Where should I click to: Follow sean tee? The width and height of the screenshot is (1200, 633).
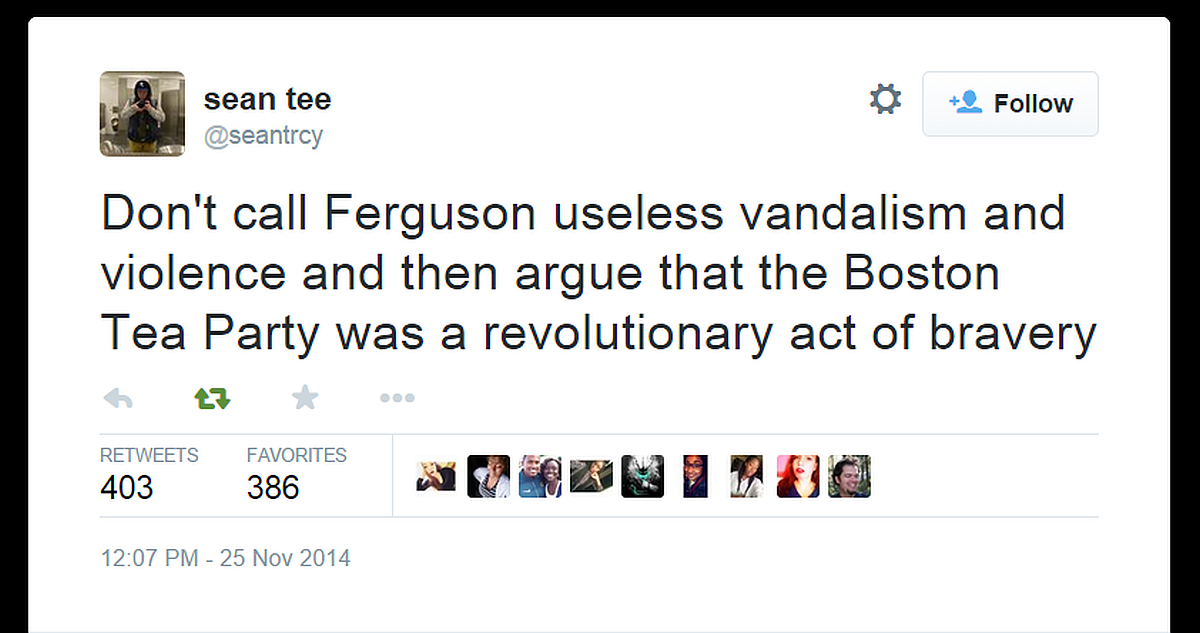pyautogui.click(x=1010, y=103)
